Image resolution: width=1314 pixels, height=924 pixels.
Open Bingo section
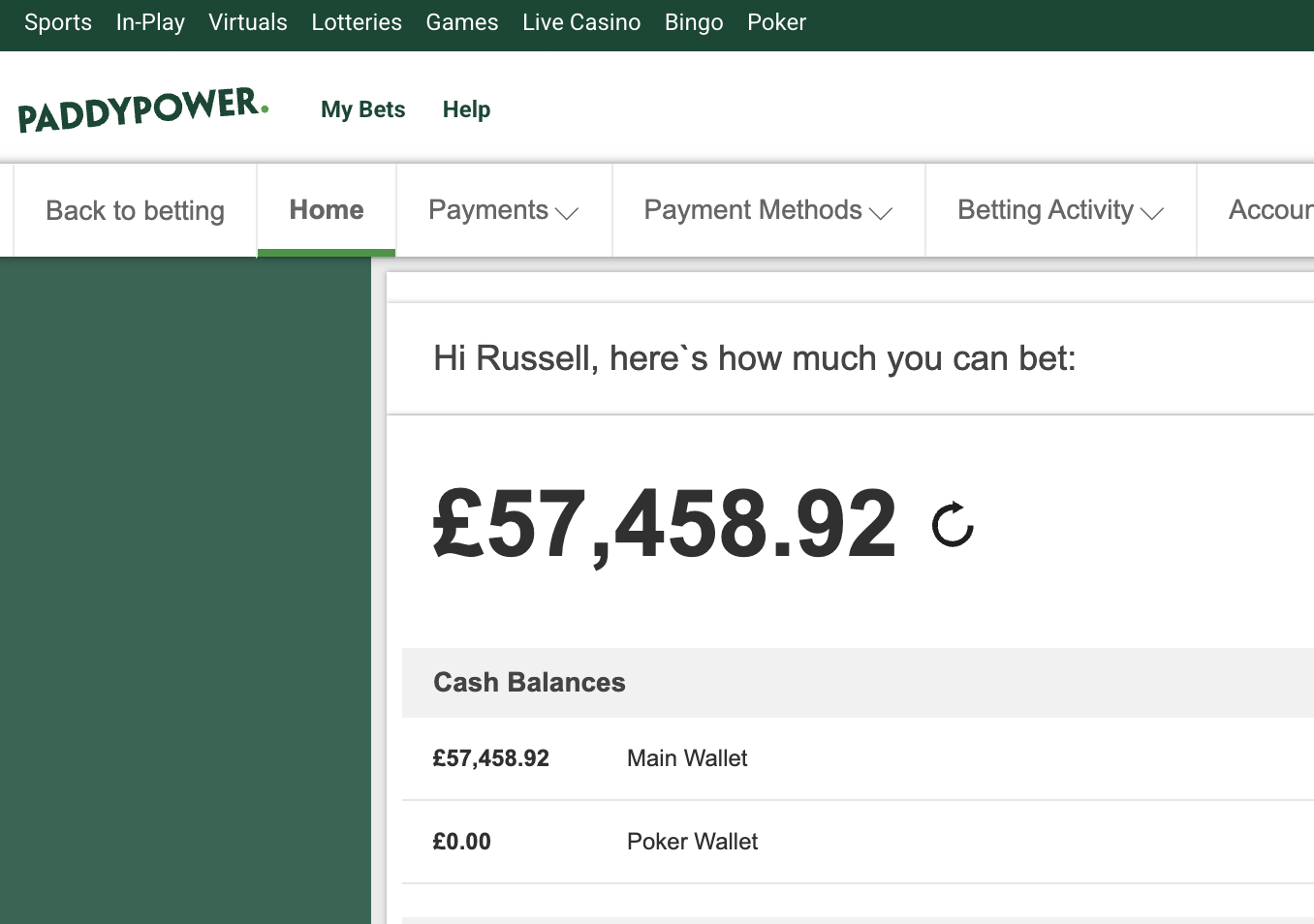pyautogui.click(x=694, y=22)
